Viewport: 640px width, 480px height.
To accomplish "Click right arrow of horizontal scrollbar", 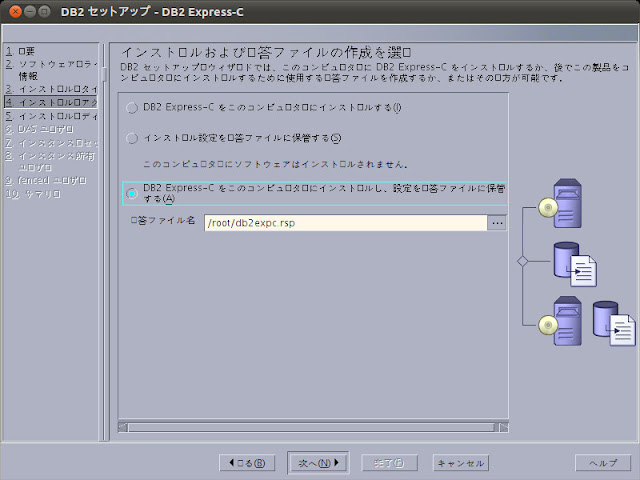I will point(504,427).
